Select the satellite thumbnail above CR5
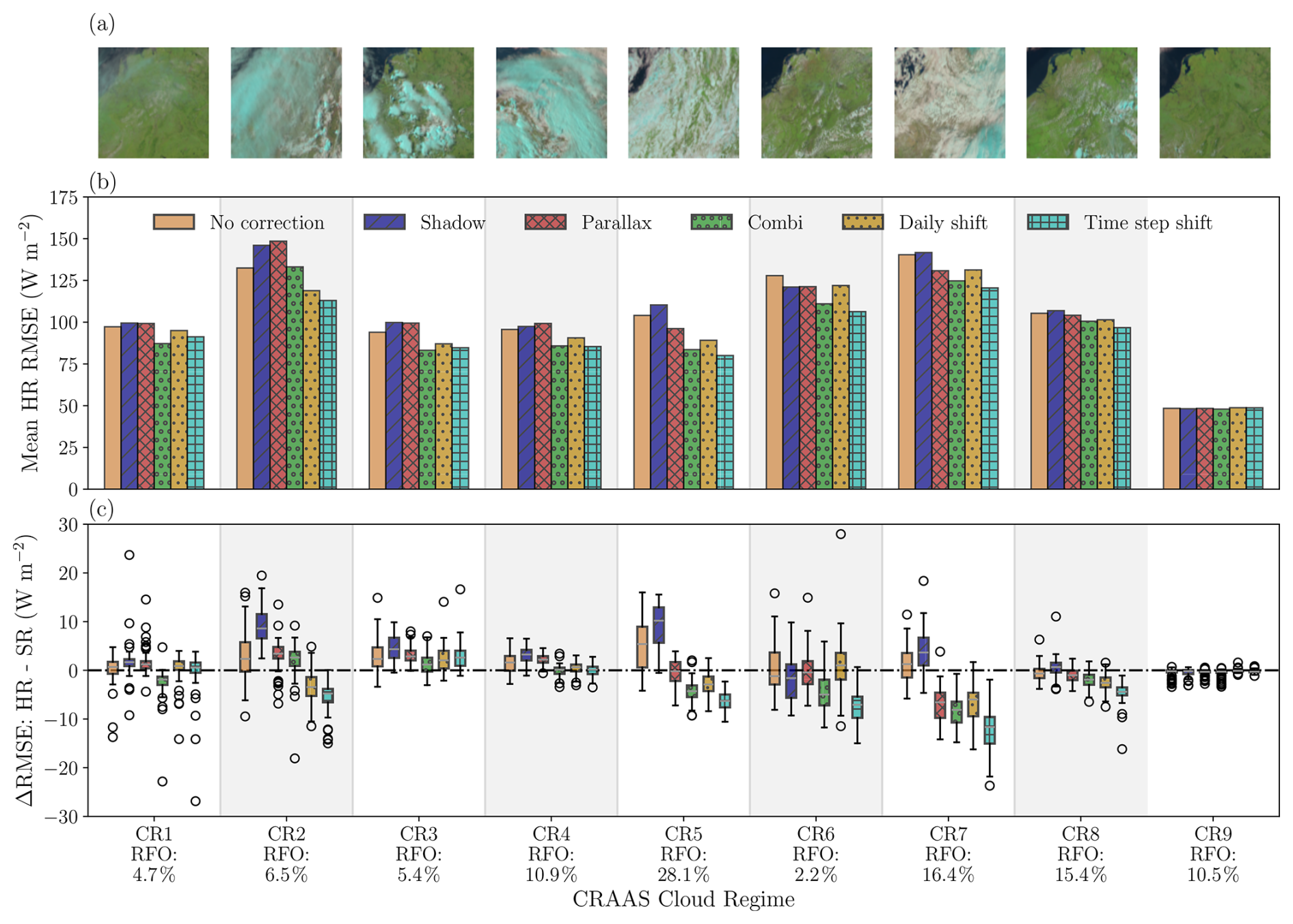The height and width of the screenshot is (924, 1293). pos(683,103)
